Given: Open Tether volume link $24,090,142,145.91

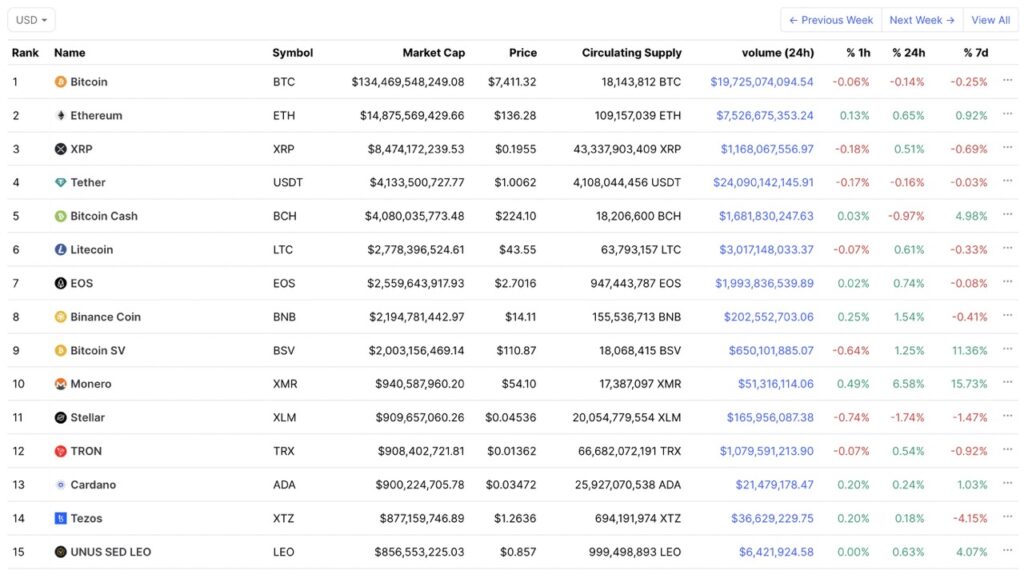Looking at the screenshot, I should (x=763, y=182).
